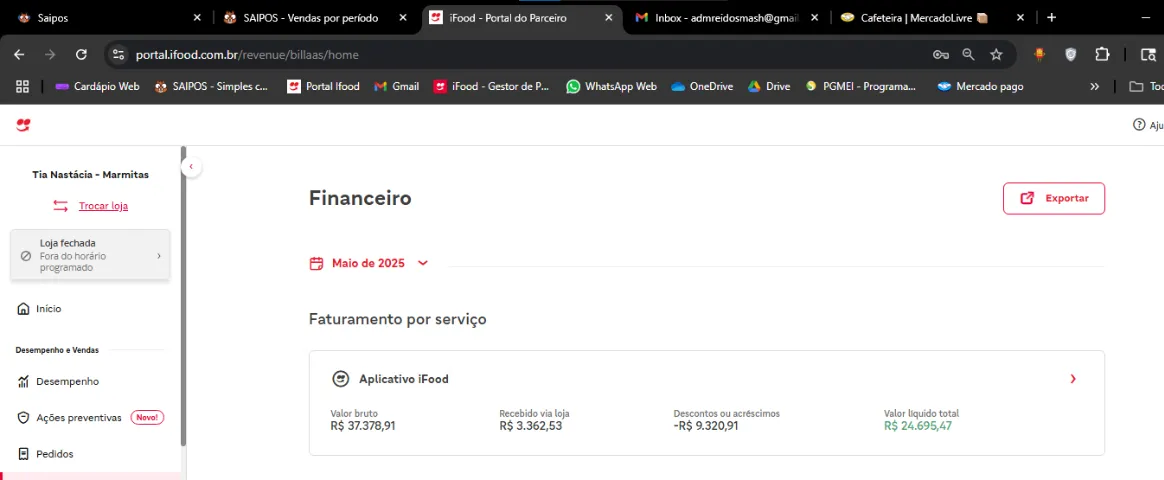Screen dimensions: 1164x480
Task: Click the zoom magnifier icon in the address bar
Action: click(969, 54)
